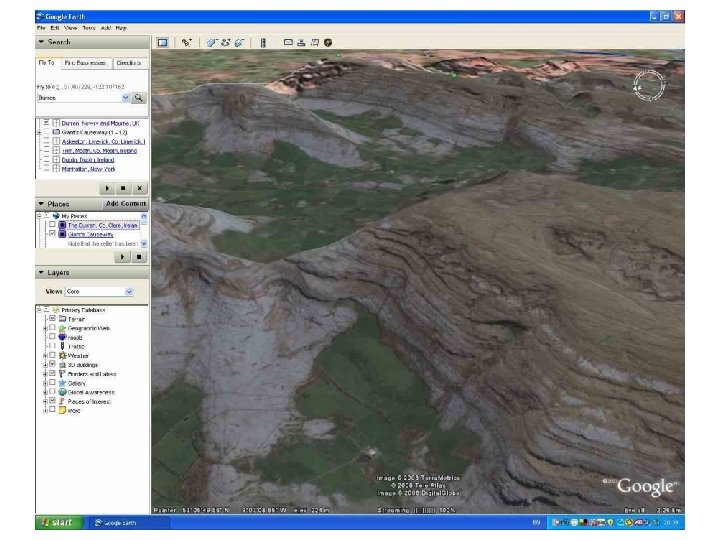This screenshot has width=720, height=540.
Task: Toggle the sidebar with the toolbar icon
Action: (x=163, y=43)
